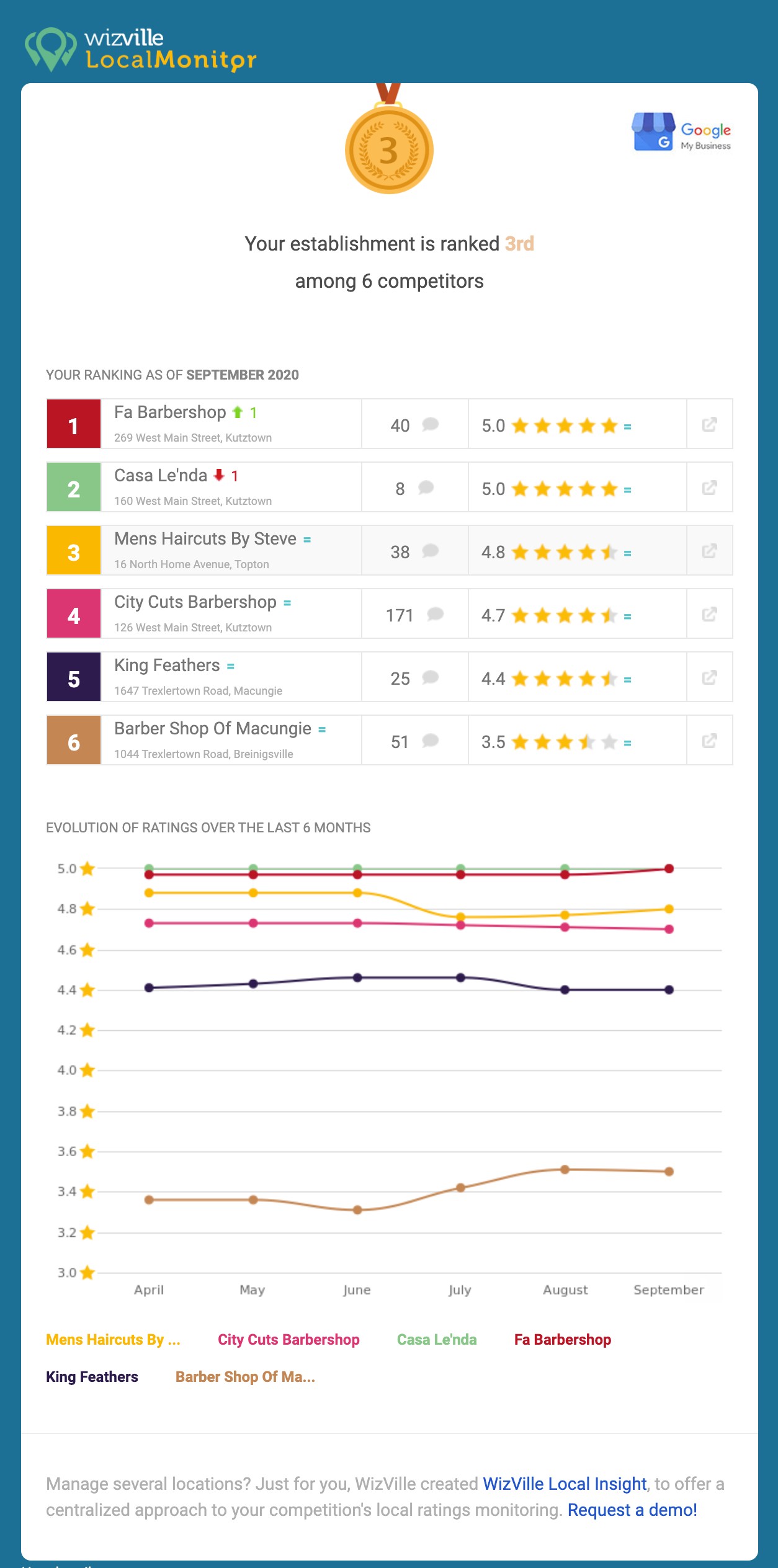Image resolution: width=778 pixels, height=1568 pixels.
Task: Click the April axis label
Action: coord(149,1290)
